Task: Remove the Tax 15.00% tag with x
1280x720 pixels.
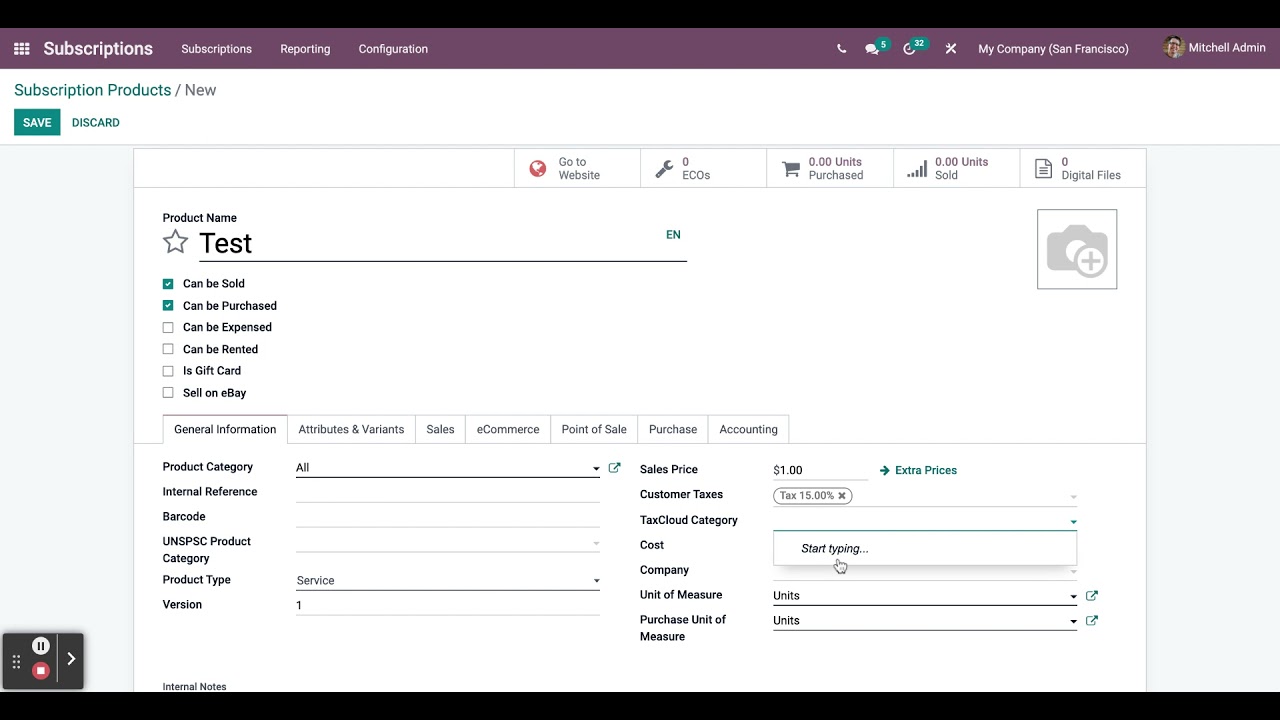Action: click(x=842, y=496)
